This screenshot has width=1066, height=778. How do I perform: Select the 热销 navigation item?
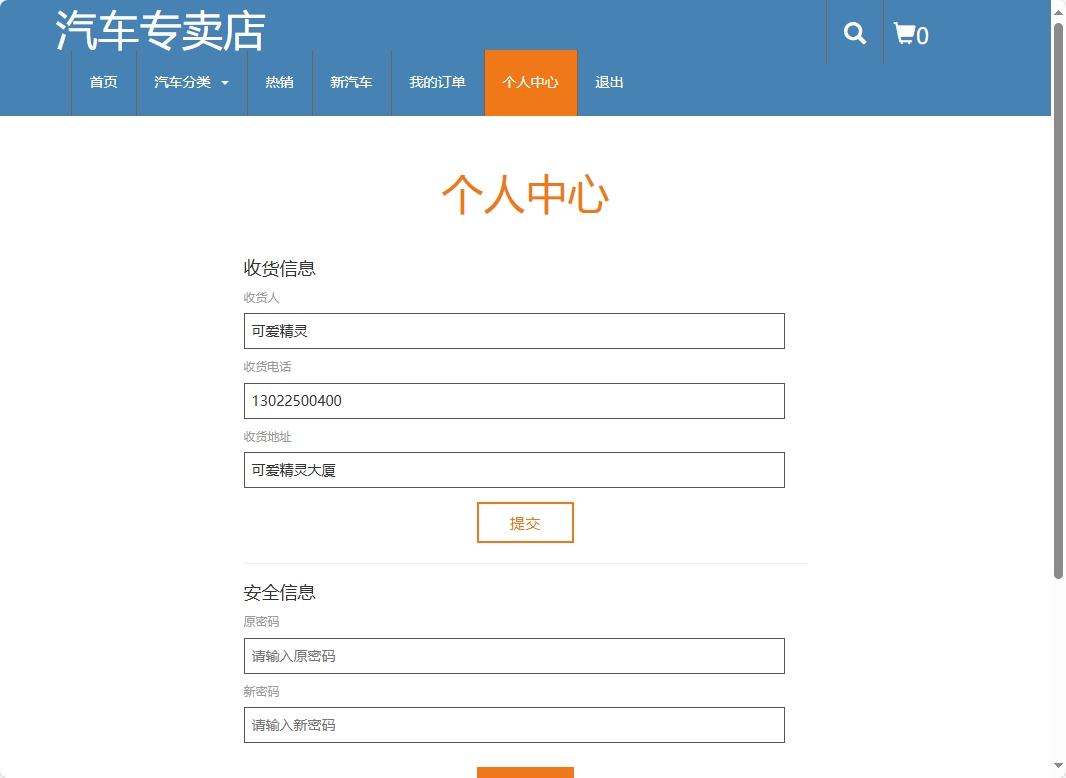click(280, 84)
